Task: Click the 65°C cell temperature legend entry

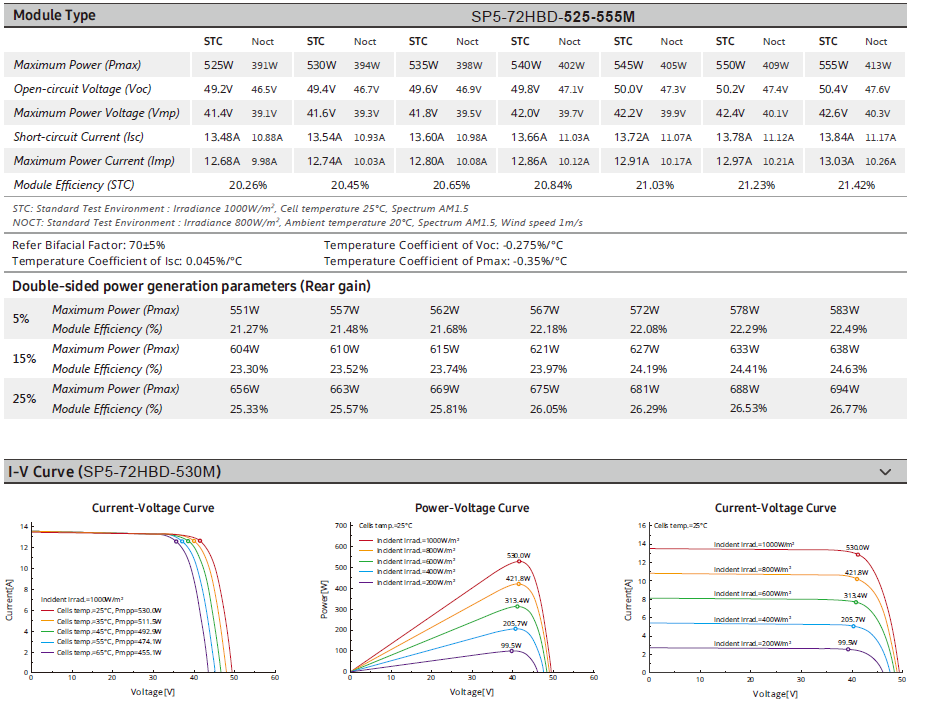Action: [108, 652]
